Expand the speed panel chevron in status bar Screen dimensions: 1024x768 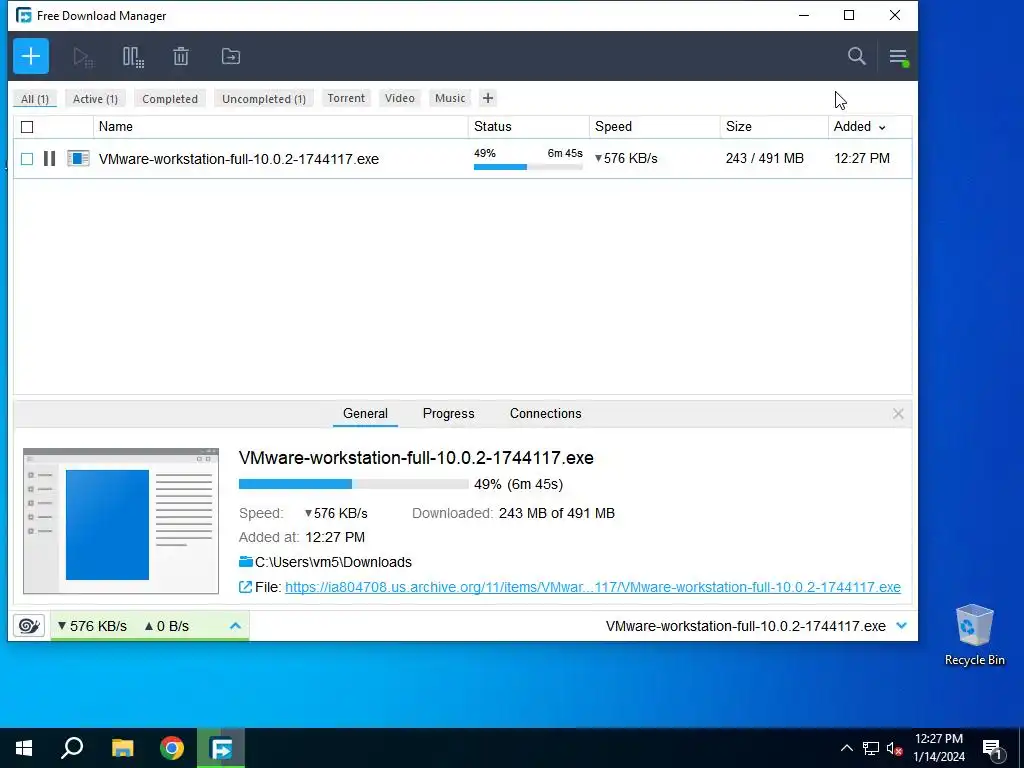tap(236, 626)
